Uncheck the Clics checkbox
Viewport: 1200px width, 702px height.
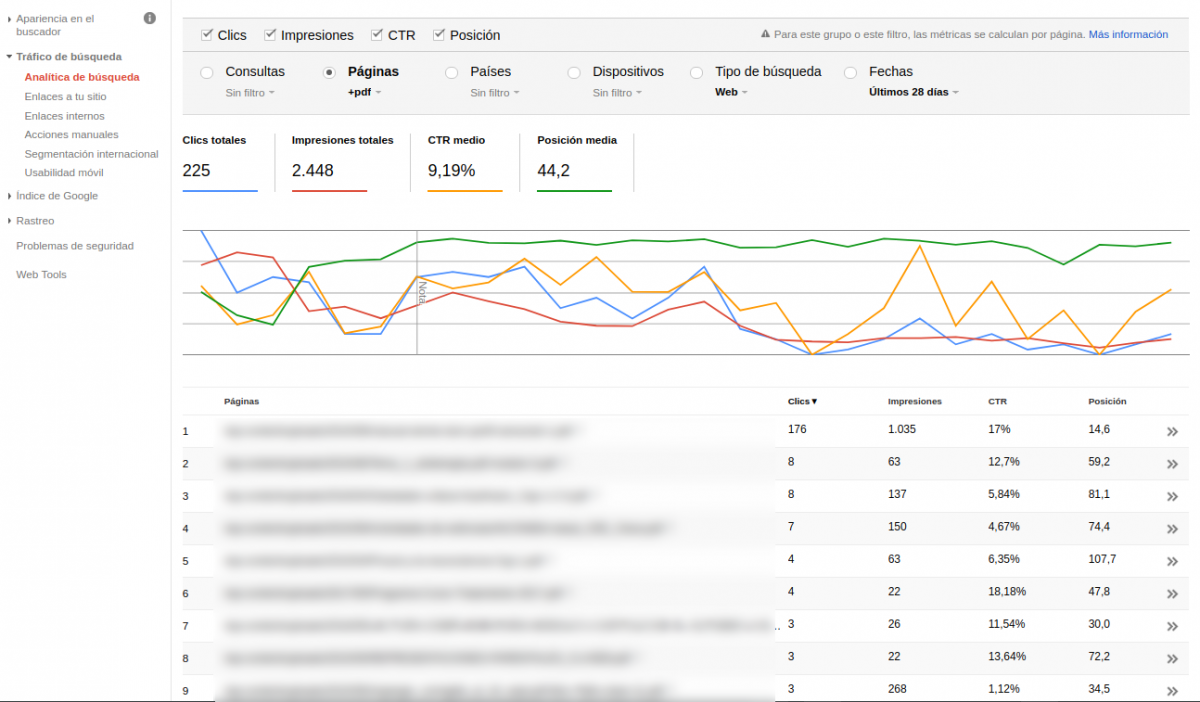pos(207,35)
